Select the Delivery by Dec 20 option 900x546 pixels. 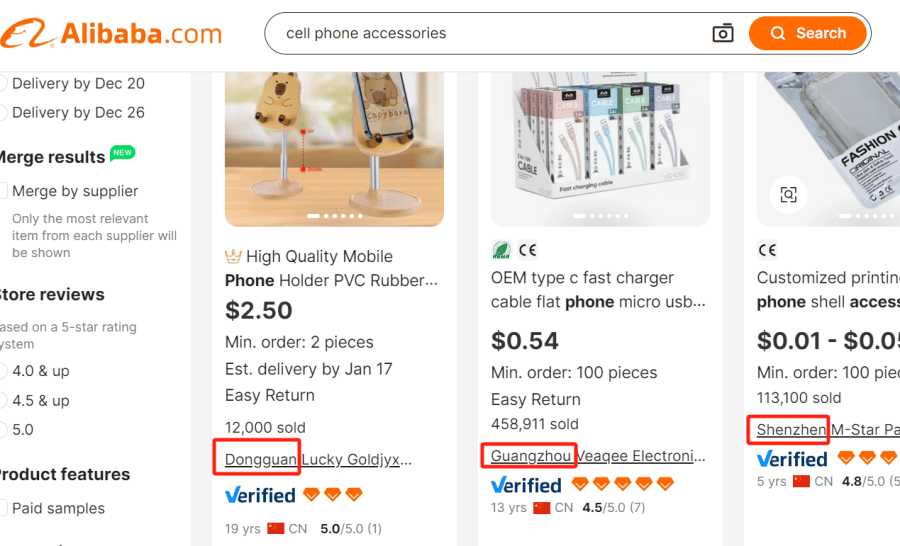tap(4, 84)
